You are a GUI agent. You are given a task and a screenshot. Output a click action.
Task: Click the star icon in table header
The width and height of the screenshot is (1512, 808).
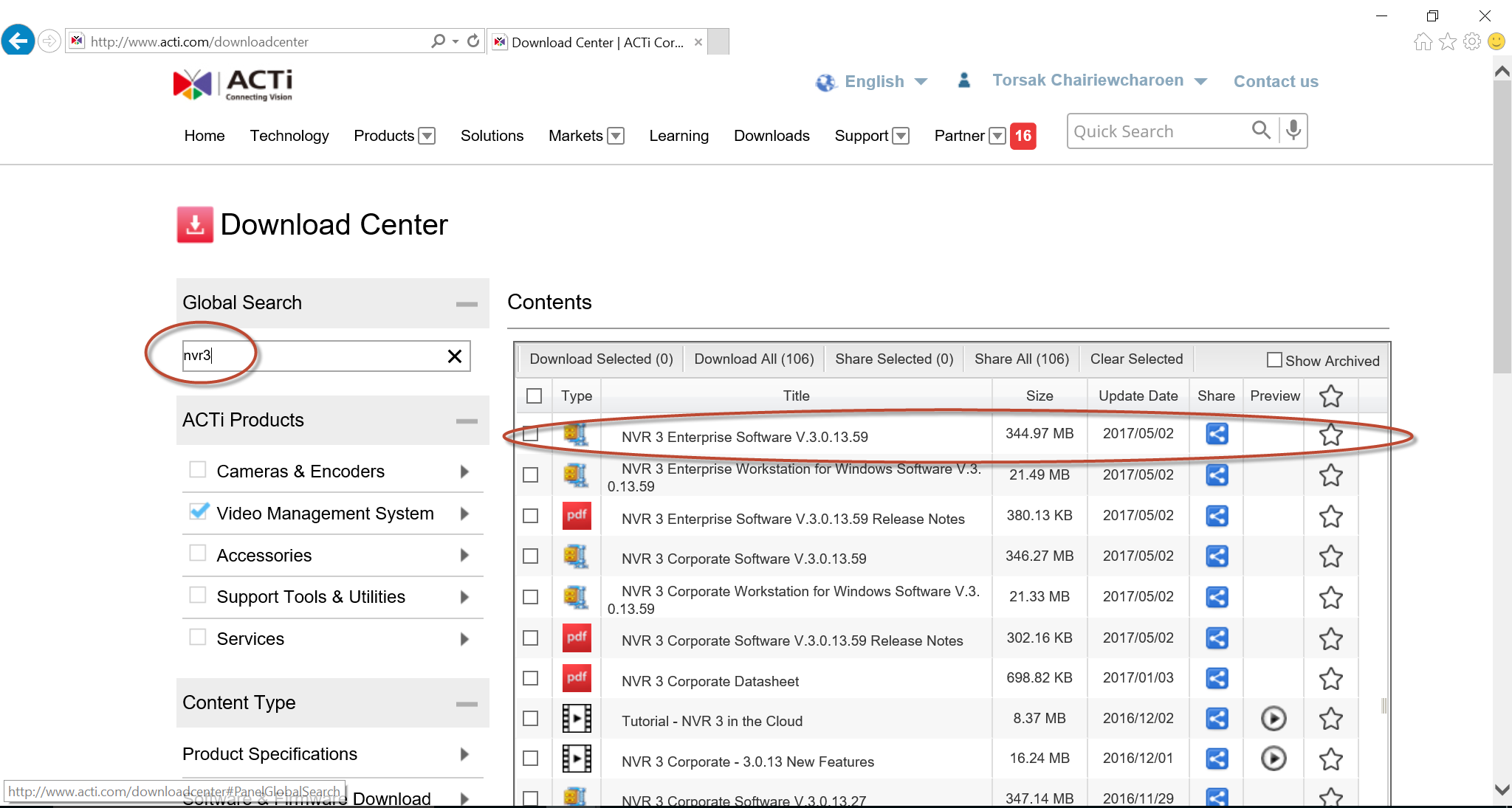[x=1330, y=396]
